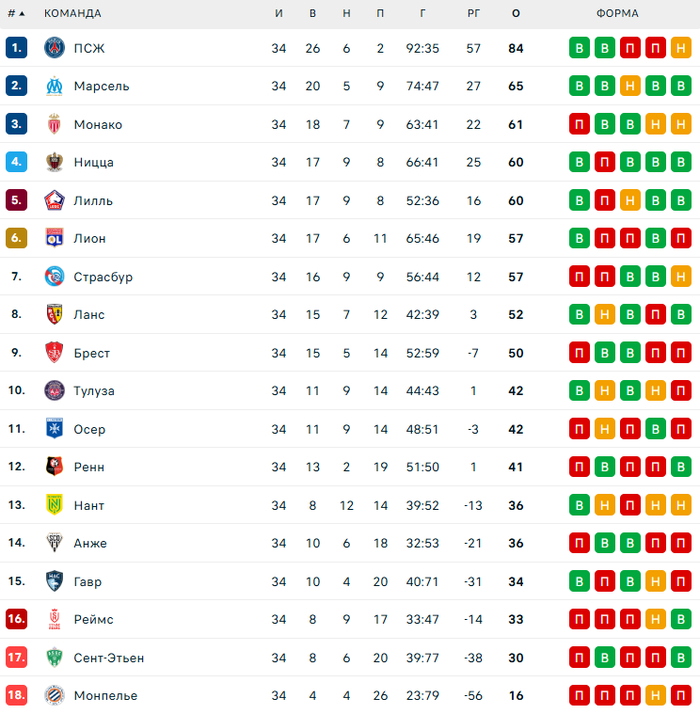The image size is (700, 714).
Task: Click the Реймс position number 16 badge
Action: pos(16,619)
